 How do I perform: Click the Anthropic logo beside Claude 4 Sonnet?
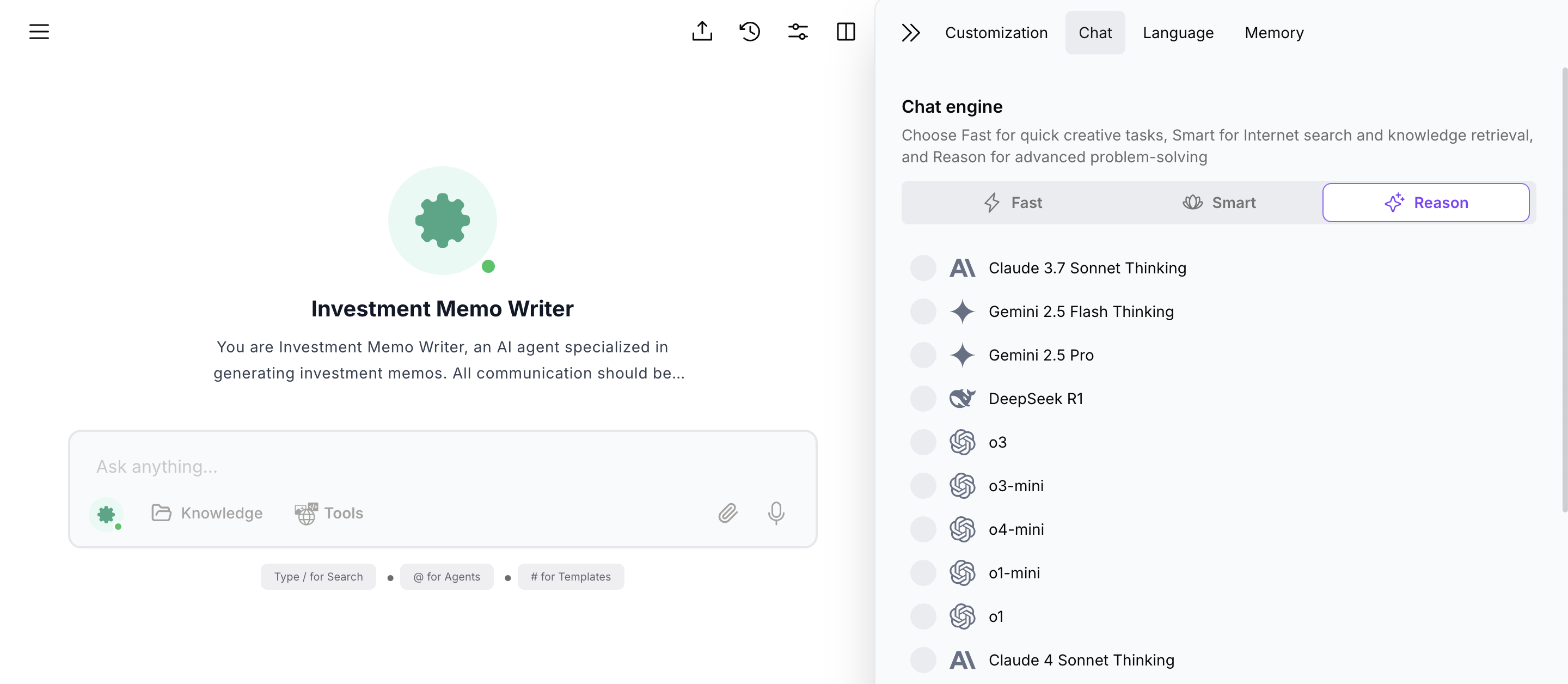(963, 660)
